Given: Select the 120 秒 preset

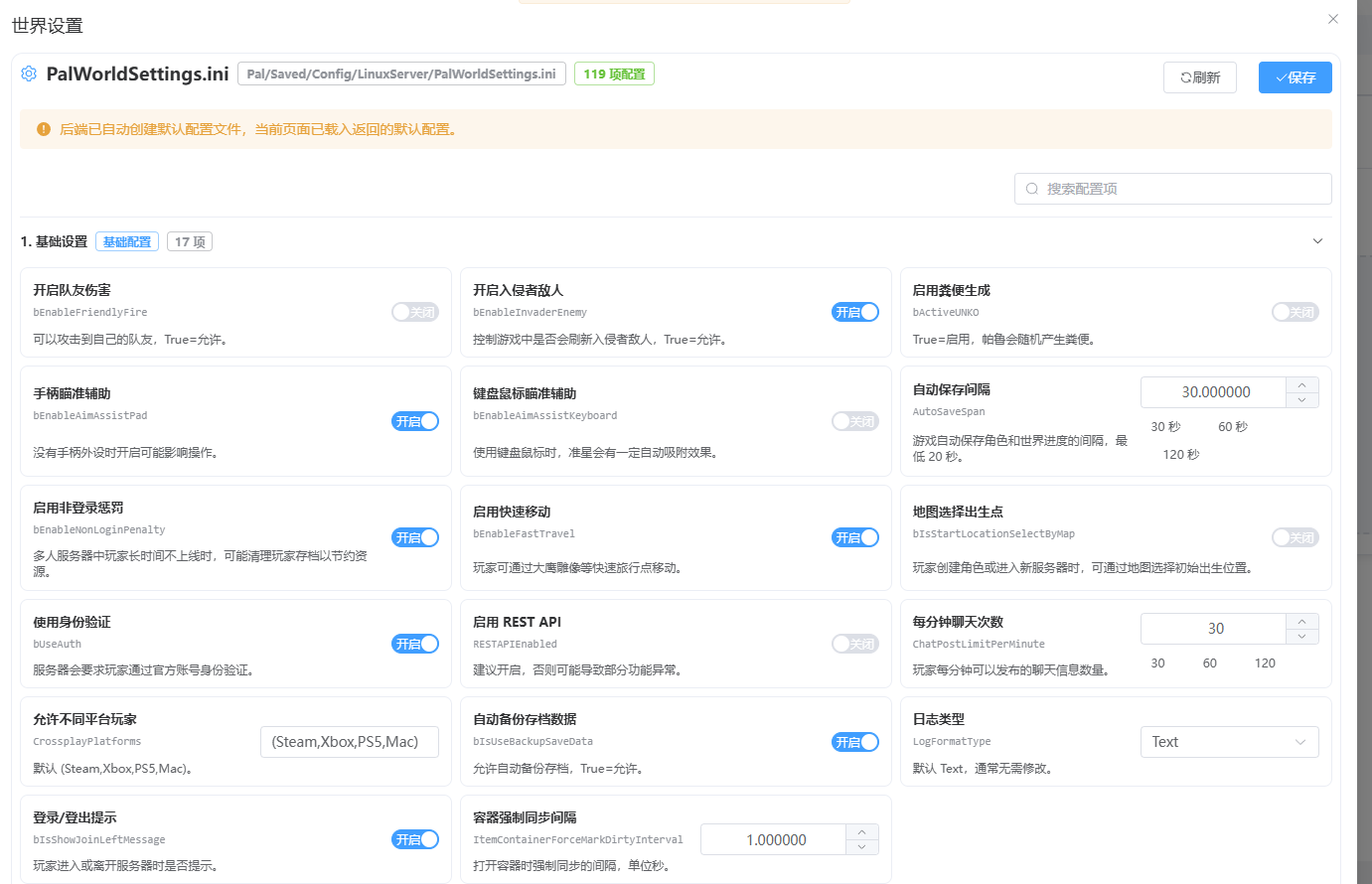Looking at the screenshot, I should point(1181,455).
